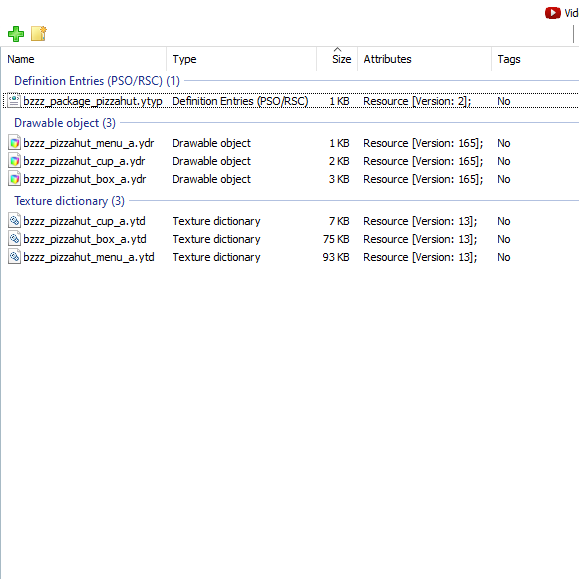Collapse the Definition Entries (PSO/RSC) group
The width and height of the screenshot is (579, 579).
pyautogui.click(x=97, y=81)
